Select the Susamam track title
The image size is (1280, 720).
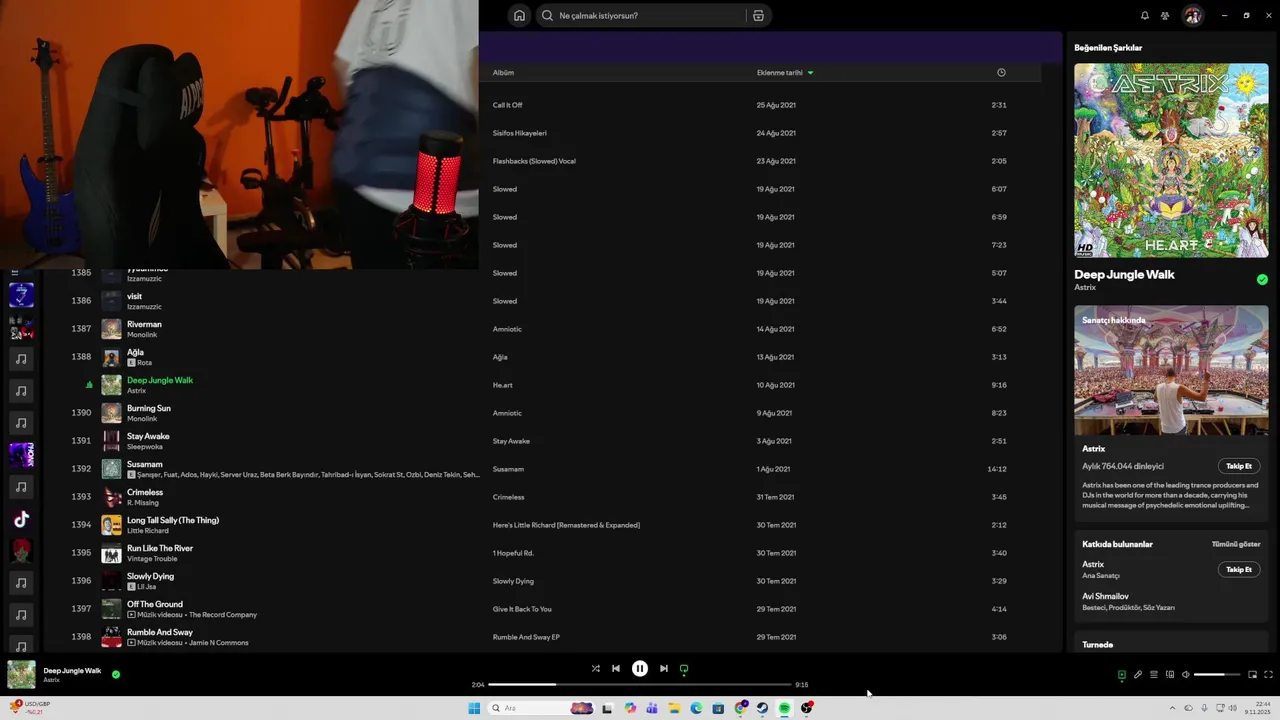145,464
